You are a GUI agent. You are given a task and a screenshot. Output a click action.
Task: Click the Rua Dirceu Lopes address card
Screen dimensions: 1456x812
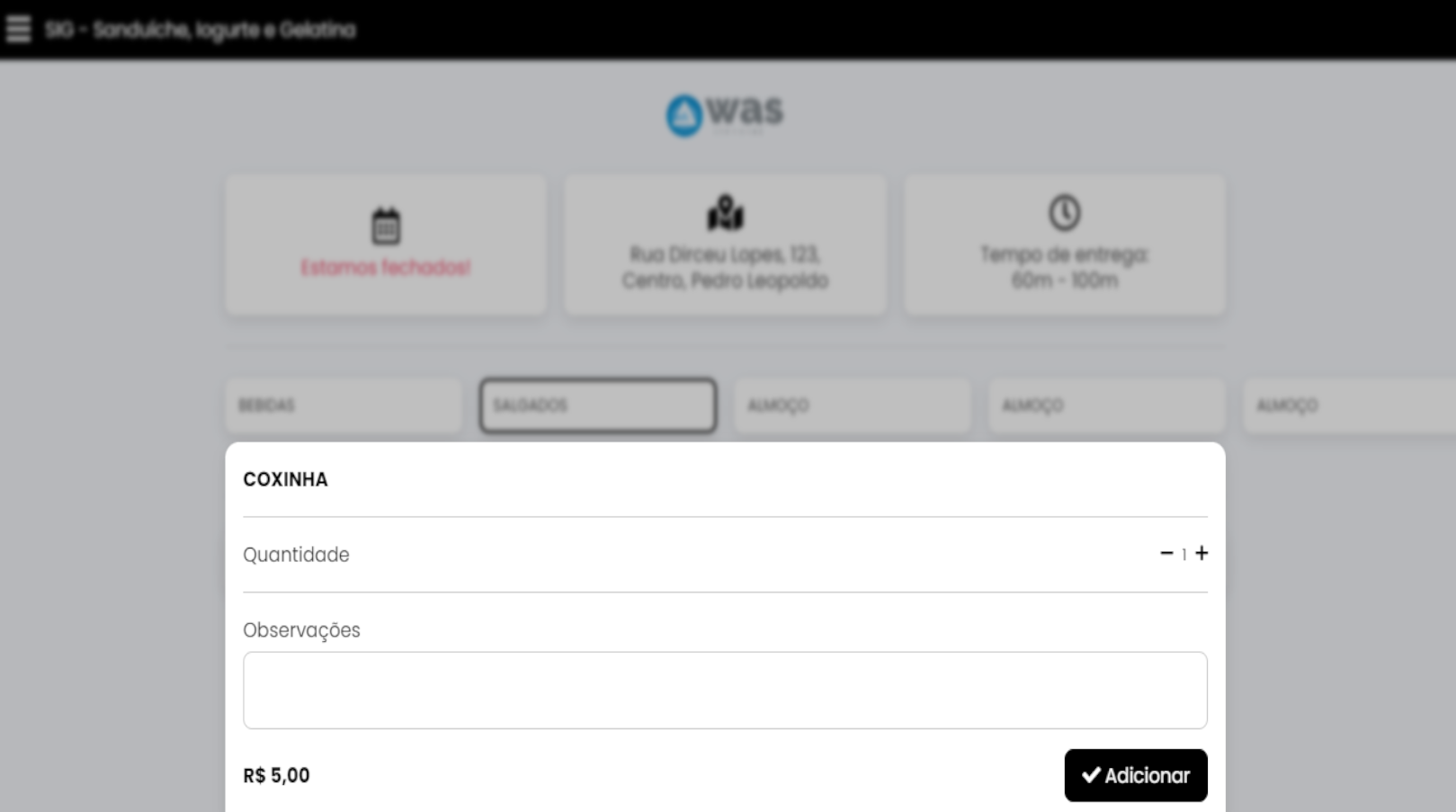point(725,245)
